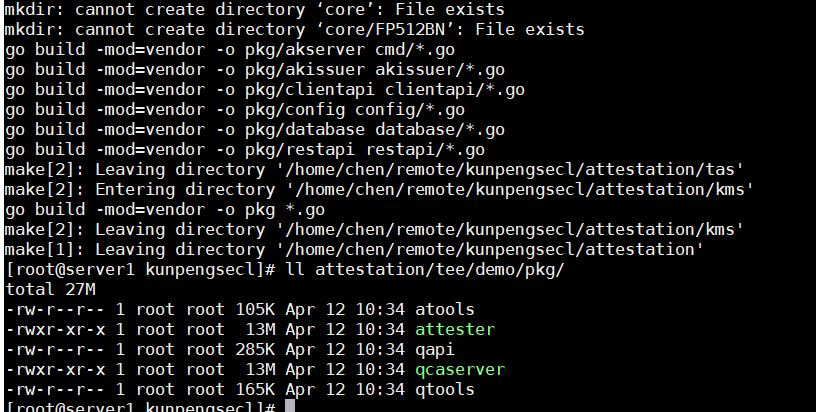Click the attestation/tas directory path

[x=514, y=170]
